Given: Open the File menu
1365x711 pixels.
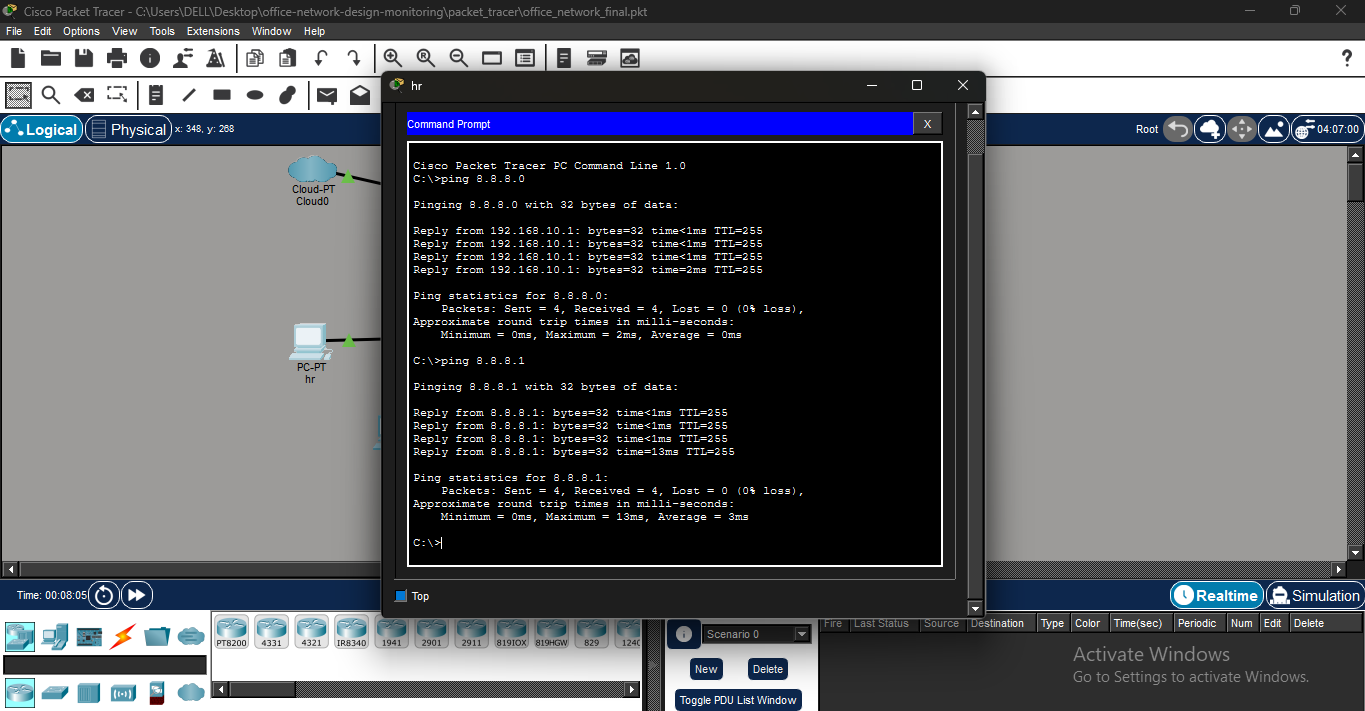Looking at the screenshot, I should click(14, 31).
